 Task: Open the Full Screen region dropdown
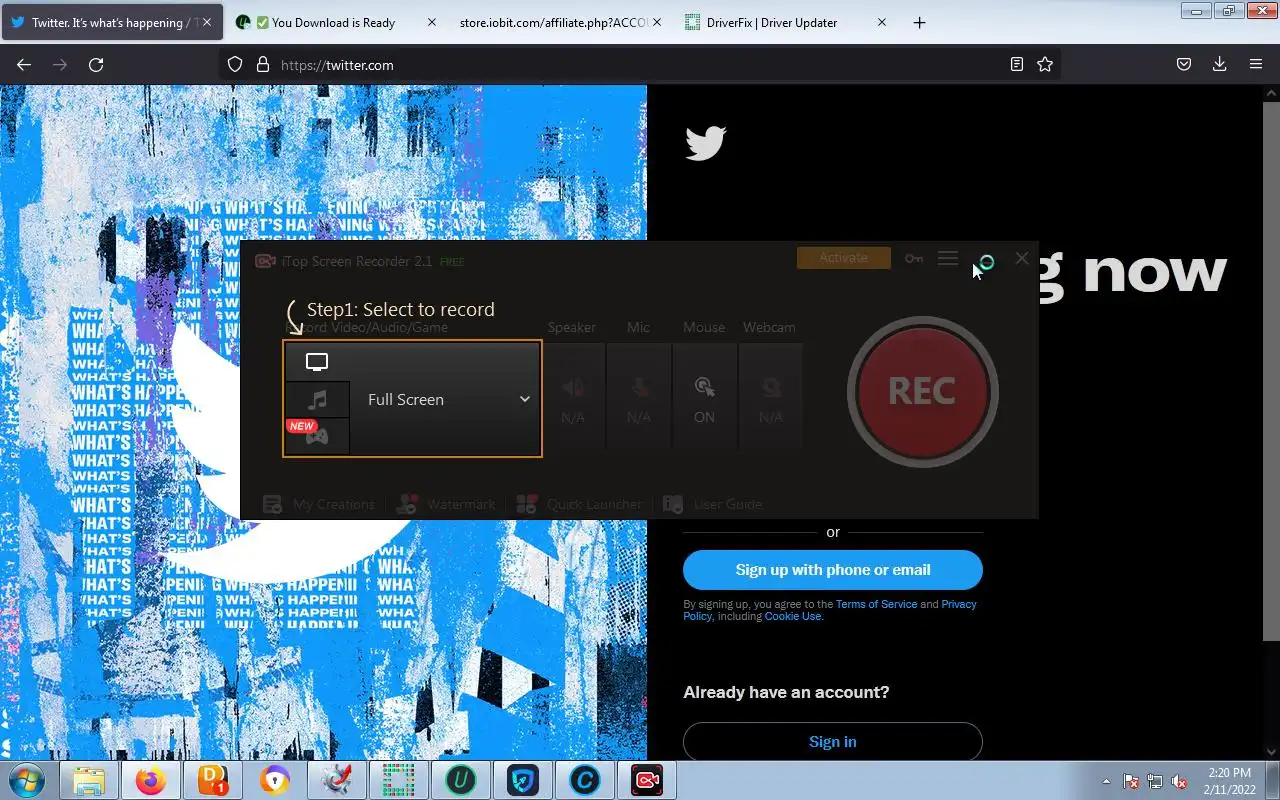(446, 399)
